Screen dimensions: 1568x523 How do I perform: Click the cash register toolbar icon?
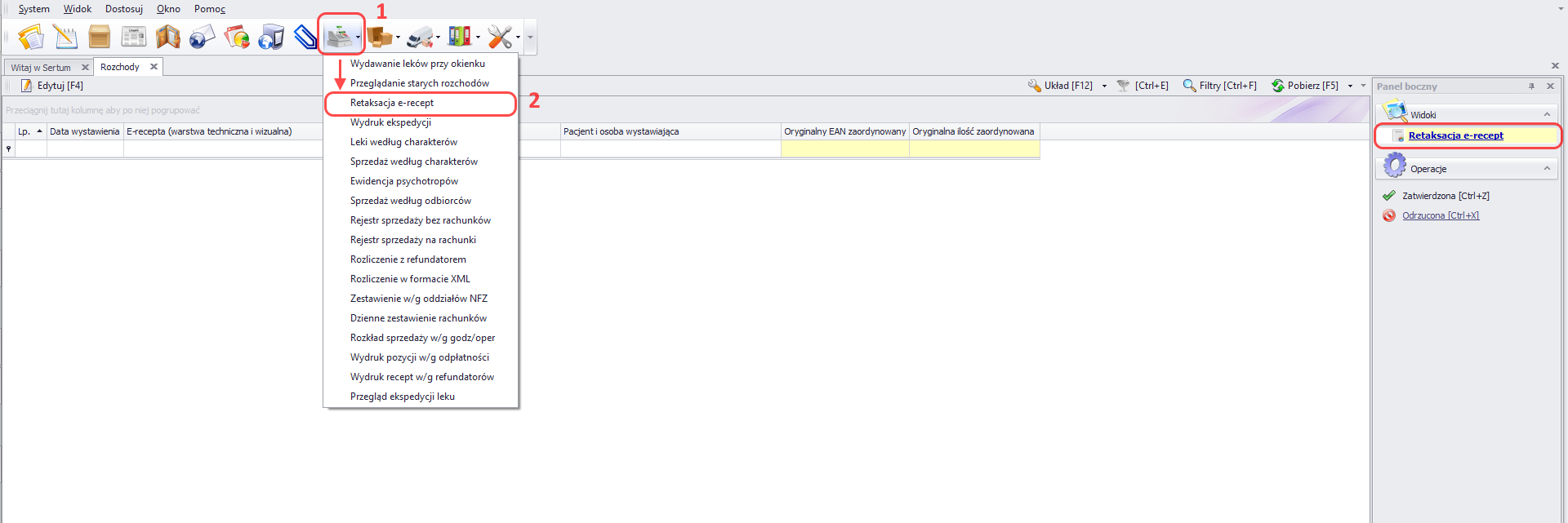(338, 37)
